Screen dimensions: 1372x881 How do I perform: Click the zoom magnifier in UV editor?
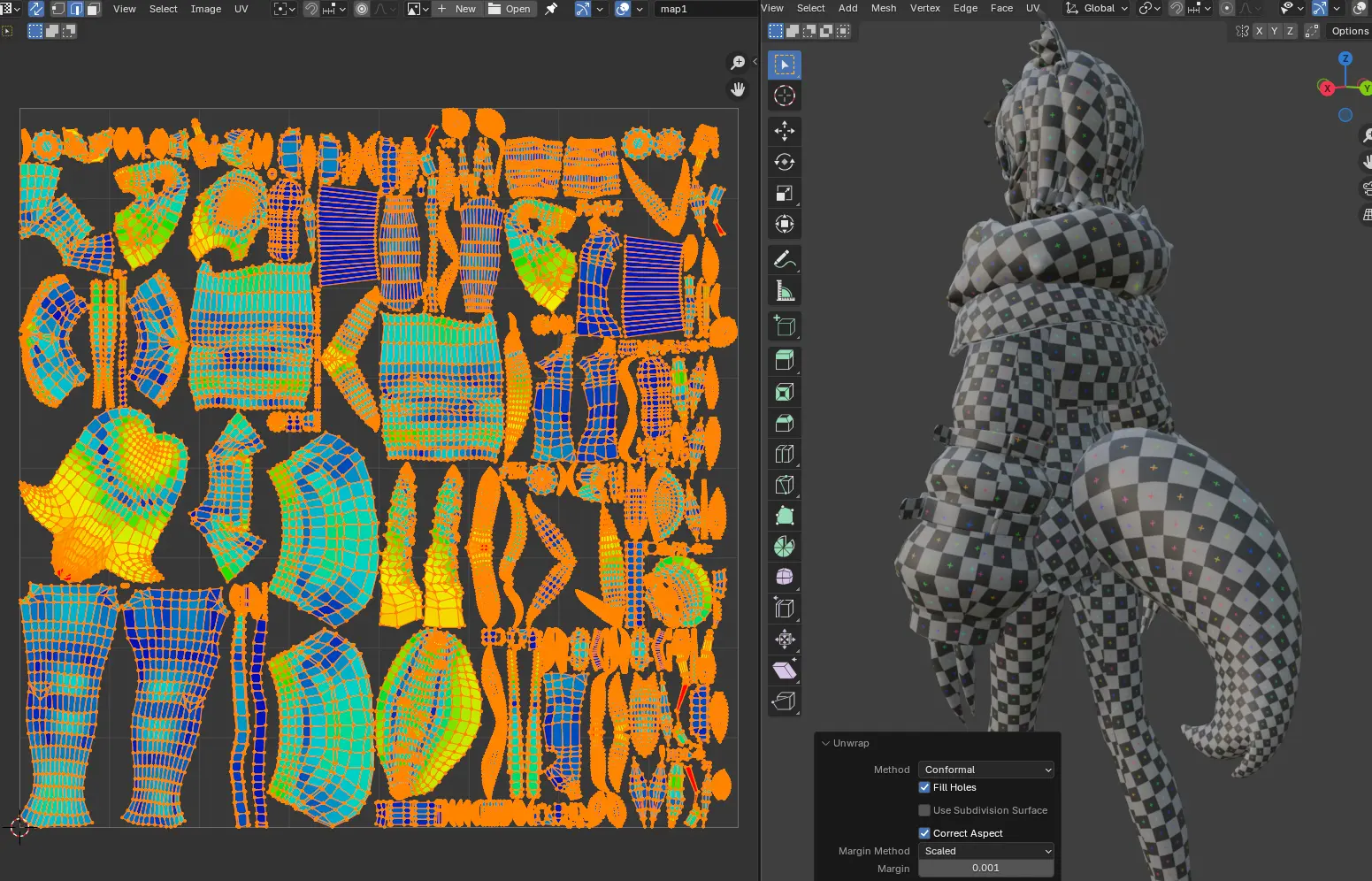pyautogui.click(x=737, y=63)
